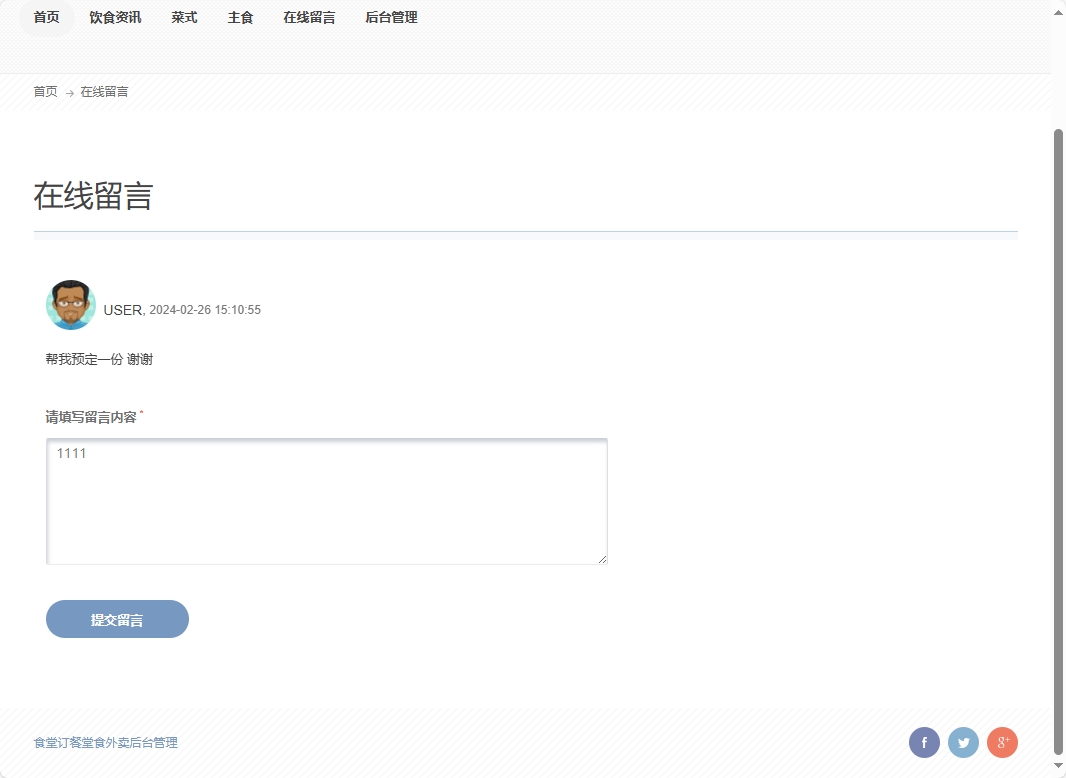The height and width of the screenshot is (778, 1066).
Task: Click the textarea resize grip
Action: 604,560
